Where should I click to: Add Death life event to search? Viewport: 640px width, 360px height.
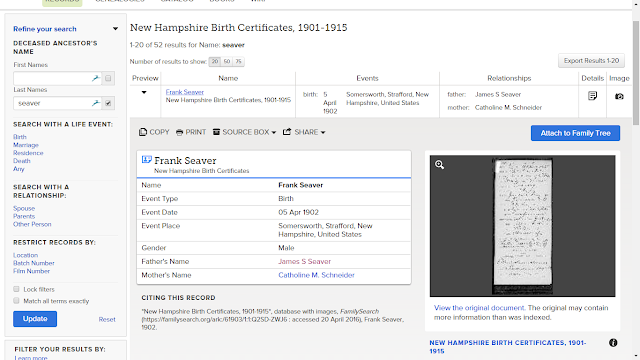pos(22,161)
